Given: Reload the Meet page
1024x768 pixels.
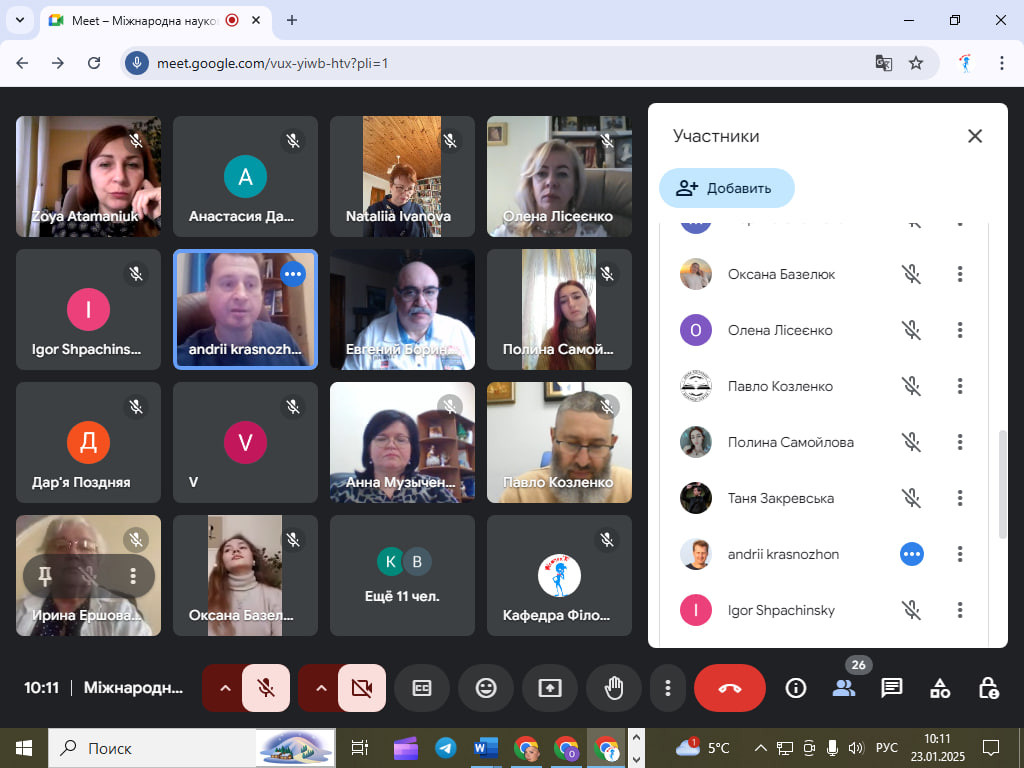Looking at the screenshot, I should tap(94, 63).
